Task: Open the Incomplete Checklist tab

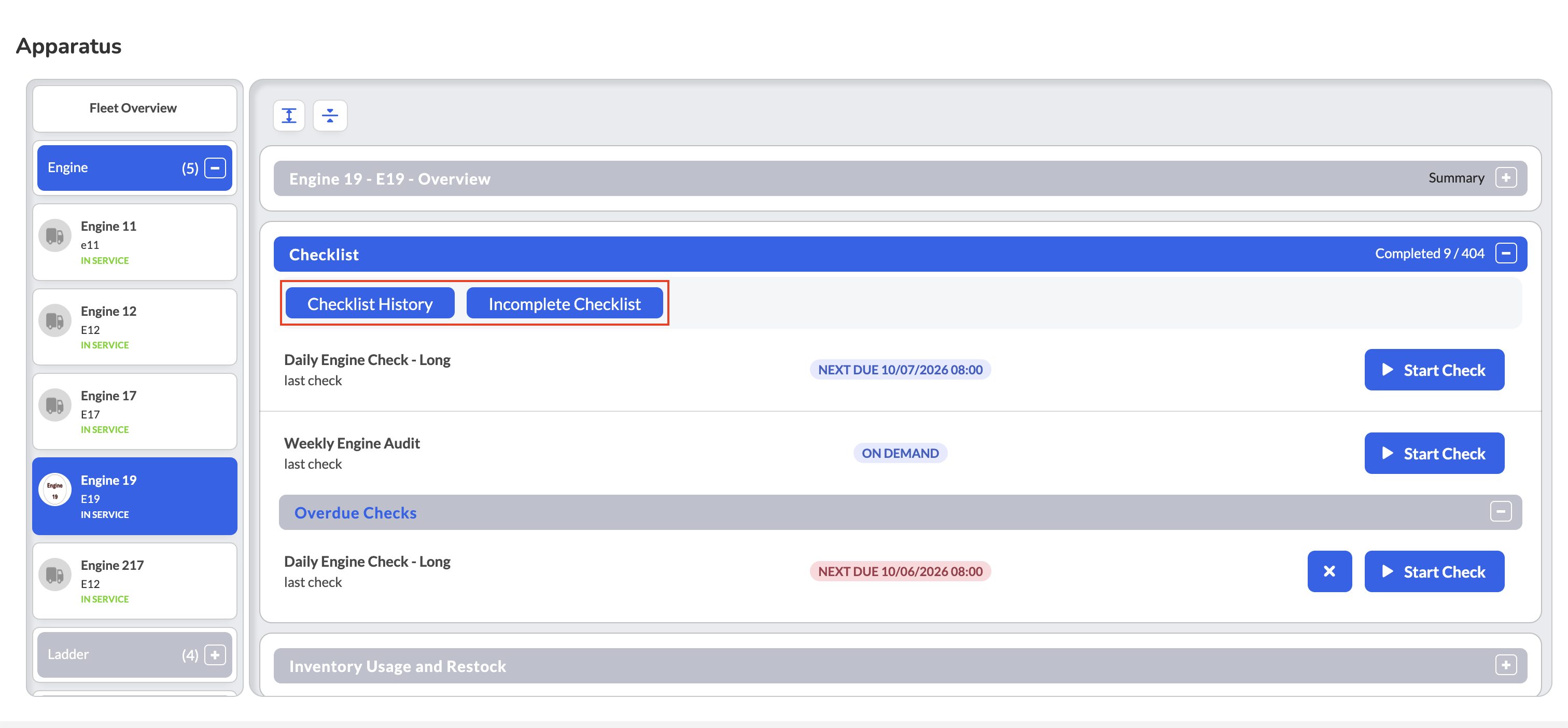Action: click(564, 303)
